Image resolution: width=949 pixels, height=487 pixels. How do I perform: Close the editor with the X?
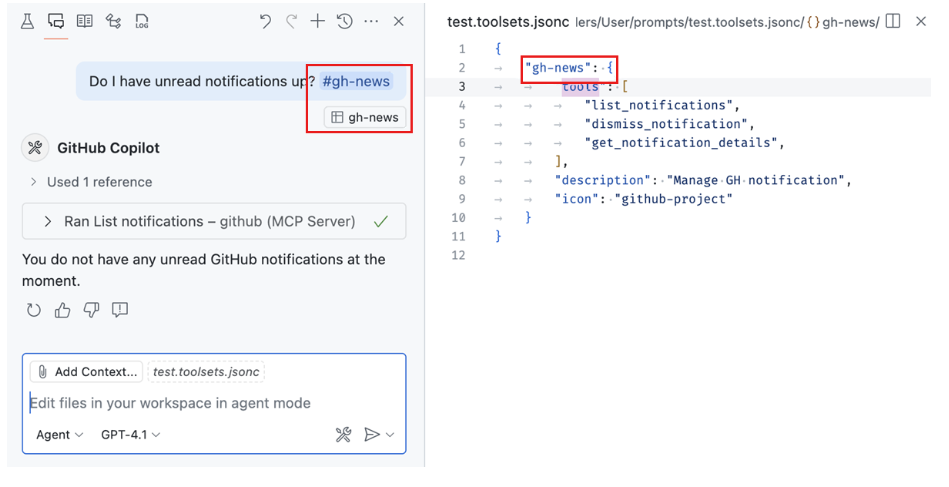[x=921, y=22]
